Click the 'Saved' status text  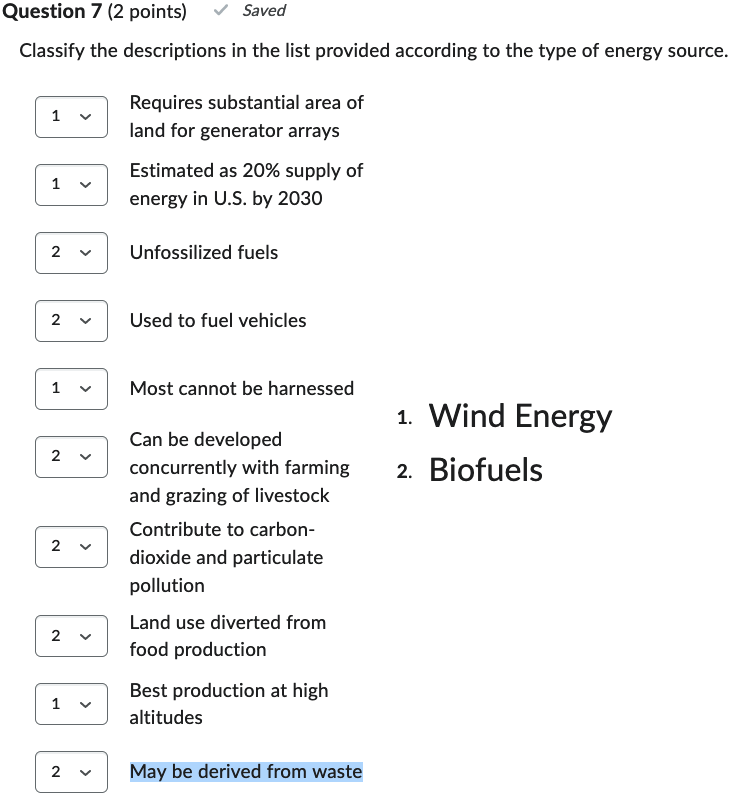click(x=264, y=11)
